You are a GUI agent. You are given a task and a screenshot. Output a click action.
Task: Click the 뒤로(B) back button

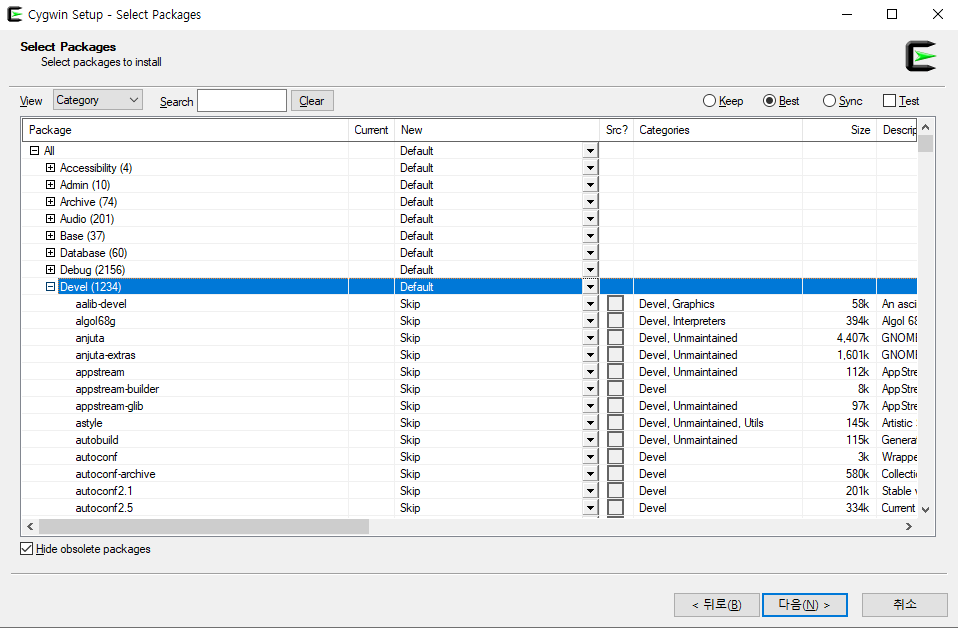[x=717, y=605]
